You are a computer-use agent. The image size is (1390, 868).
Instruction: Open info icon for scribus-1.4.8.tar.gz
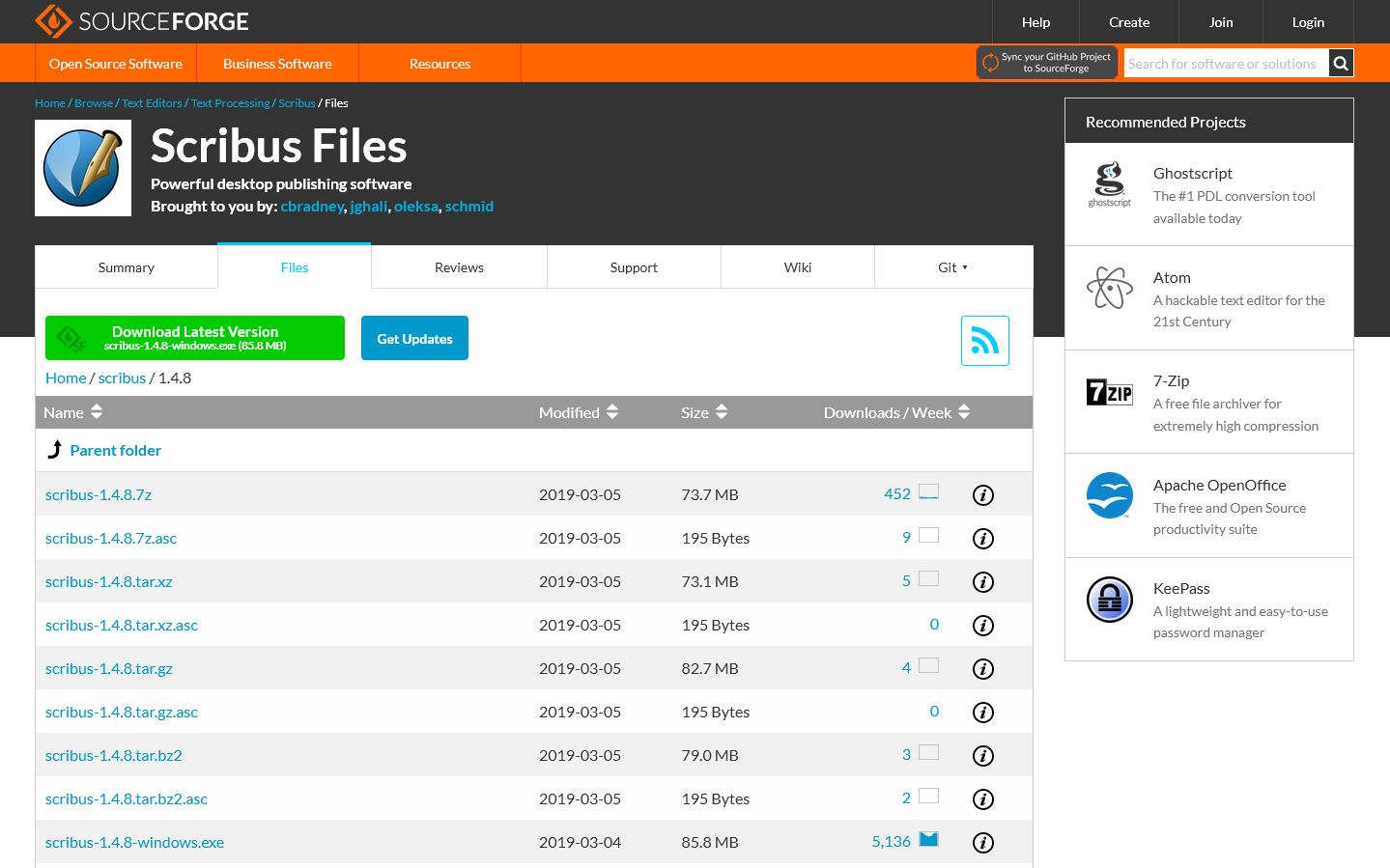point(982,669)
